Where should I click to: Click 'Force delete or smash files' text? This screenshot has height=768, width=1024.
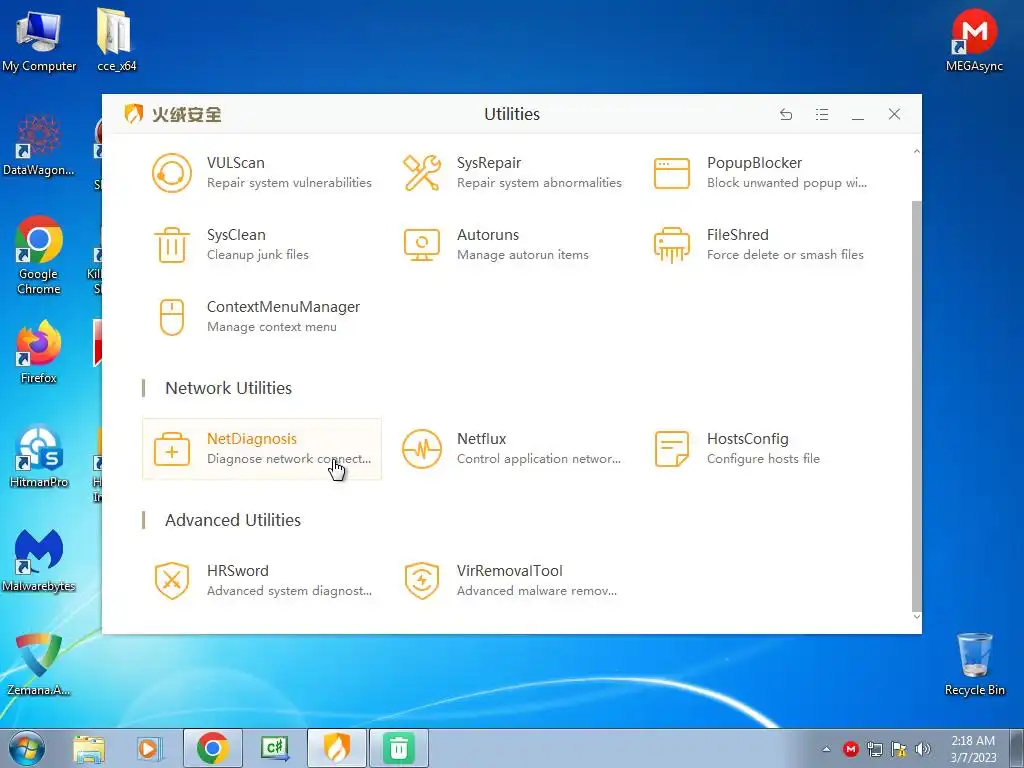point(786,255)
